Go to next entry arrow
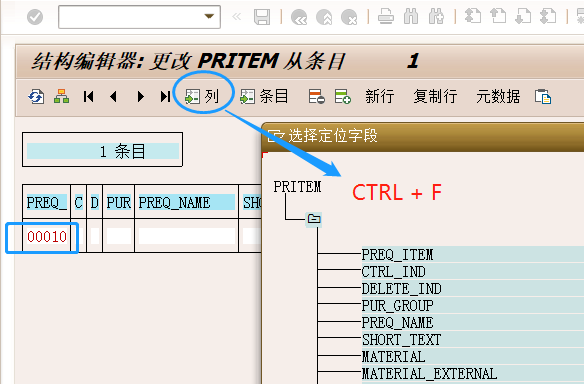The image size is (584, 384). [x=140, y=97]
